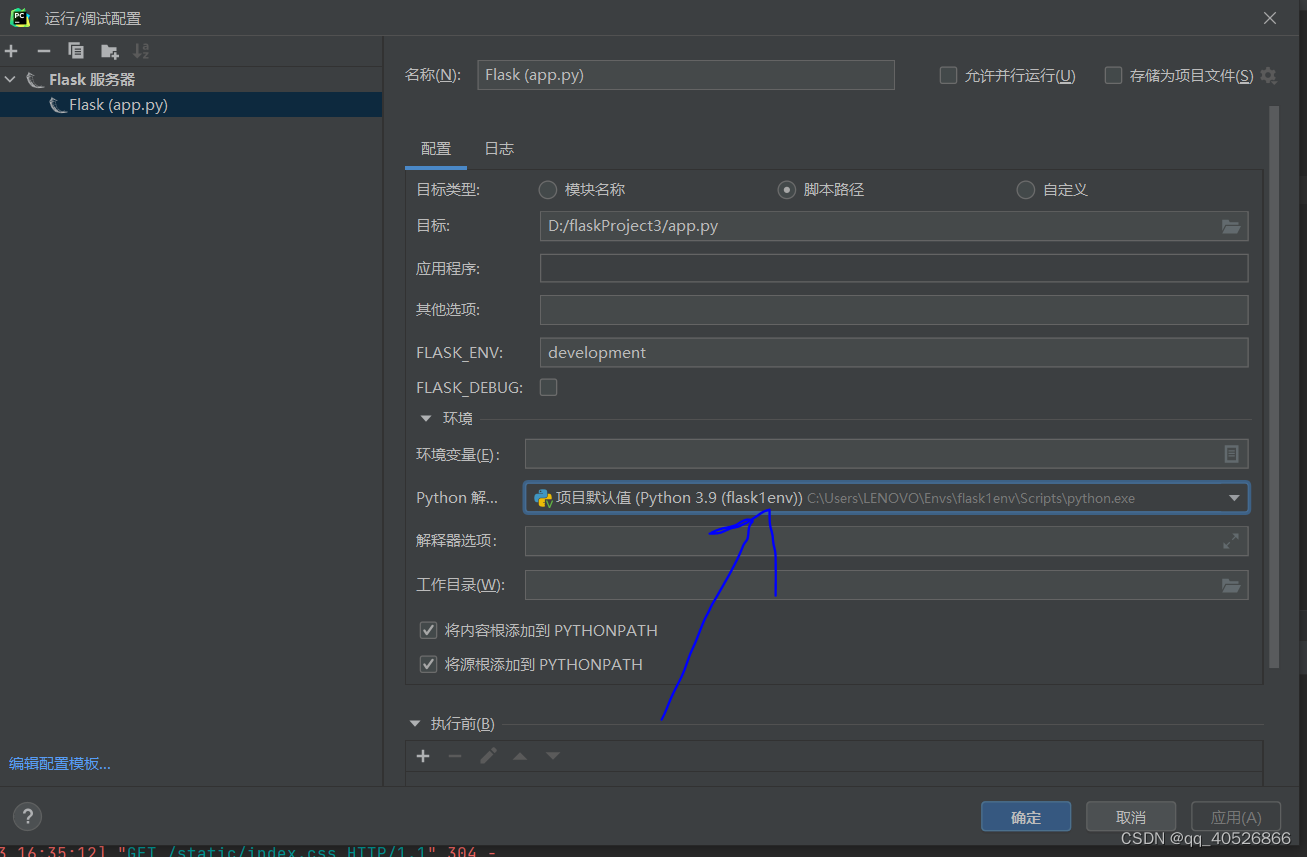Image resolution: width=1307 pixels, height=857 pixels.
Task: Click the Application input field
Action: [894, 268]
